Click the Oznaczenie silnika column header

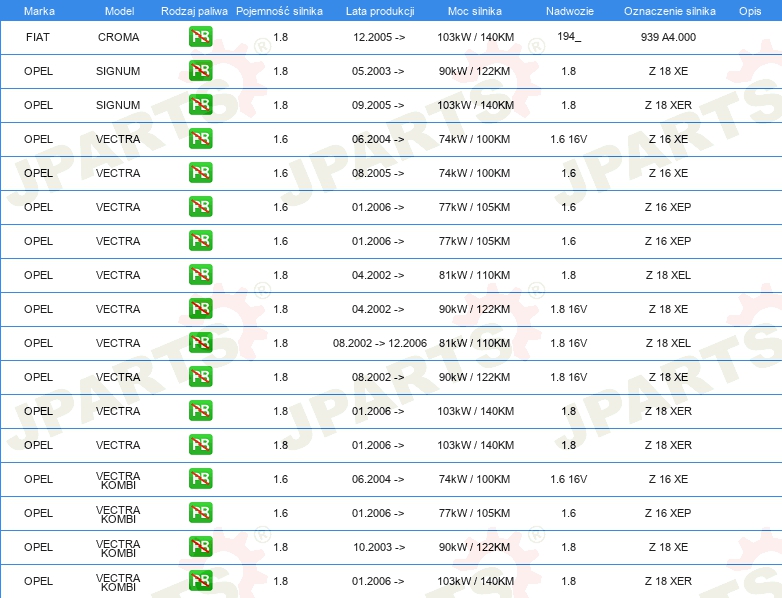[670, 11]
